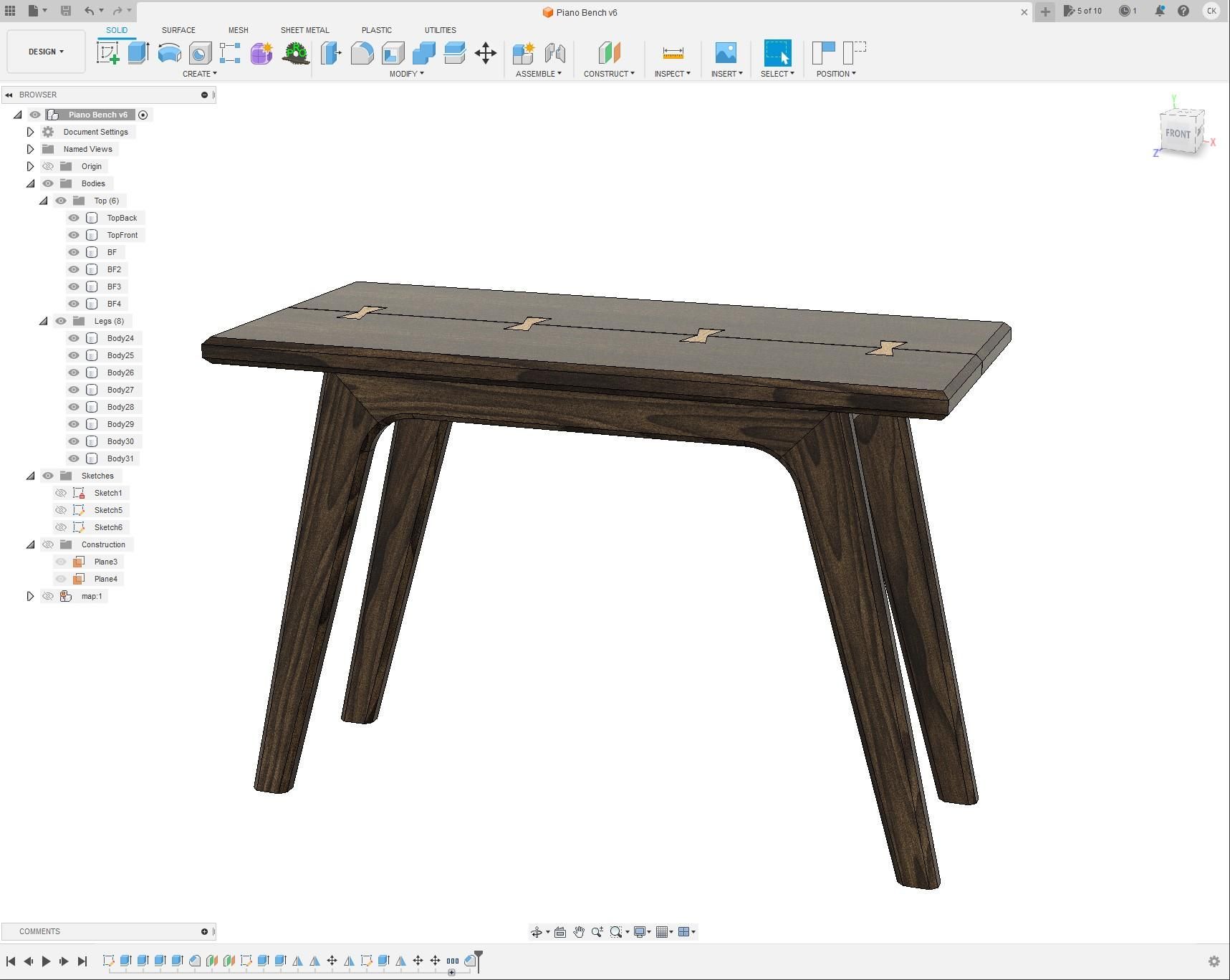This screenshot has height=980, width=1230.
Task: Select the Create Sketch tool
Action: coord(109,53)
